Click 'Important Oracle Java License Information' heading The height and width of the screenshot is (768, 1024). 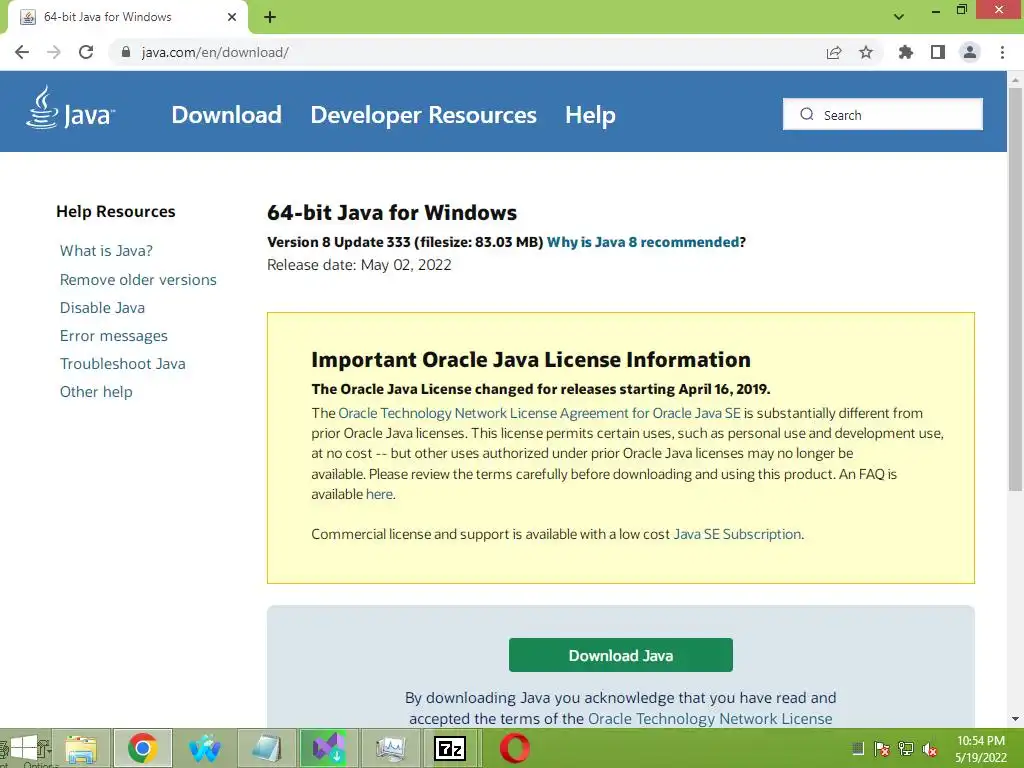(x=531, y=360)
